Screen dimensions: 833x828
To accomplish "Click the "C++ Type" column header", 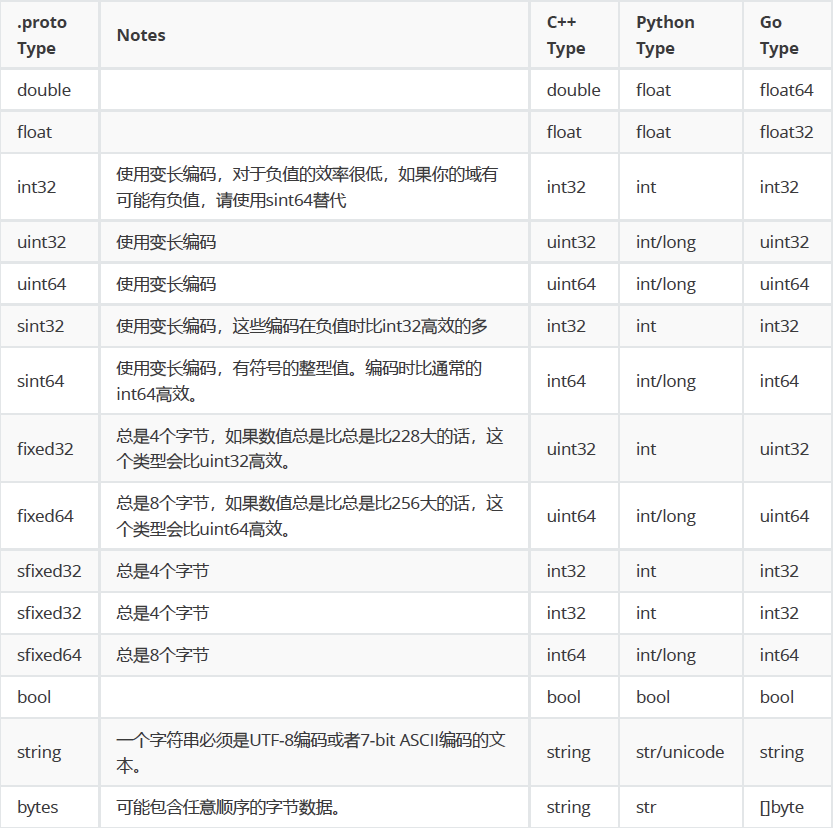I will click(566, 35).
